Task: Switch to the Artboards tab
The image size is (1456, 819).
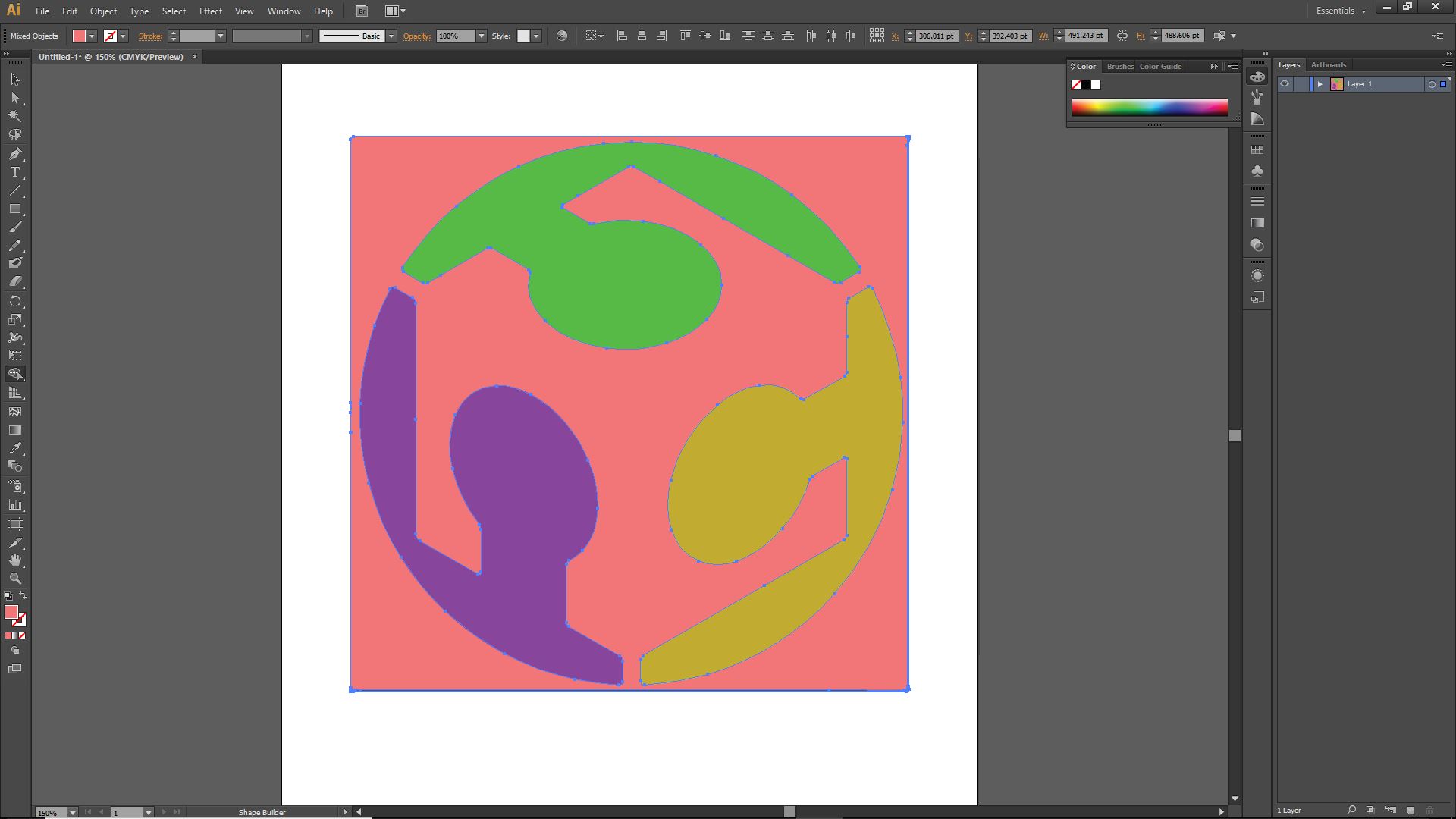Action: [x=1328, y=65]
